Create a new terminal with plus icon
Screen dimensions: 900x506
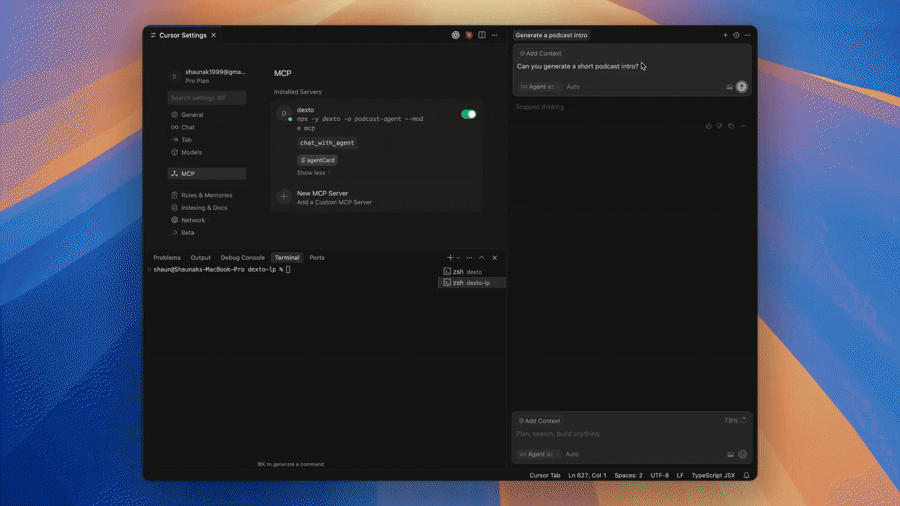pos(450,258)
